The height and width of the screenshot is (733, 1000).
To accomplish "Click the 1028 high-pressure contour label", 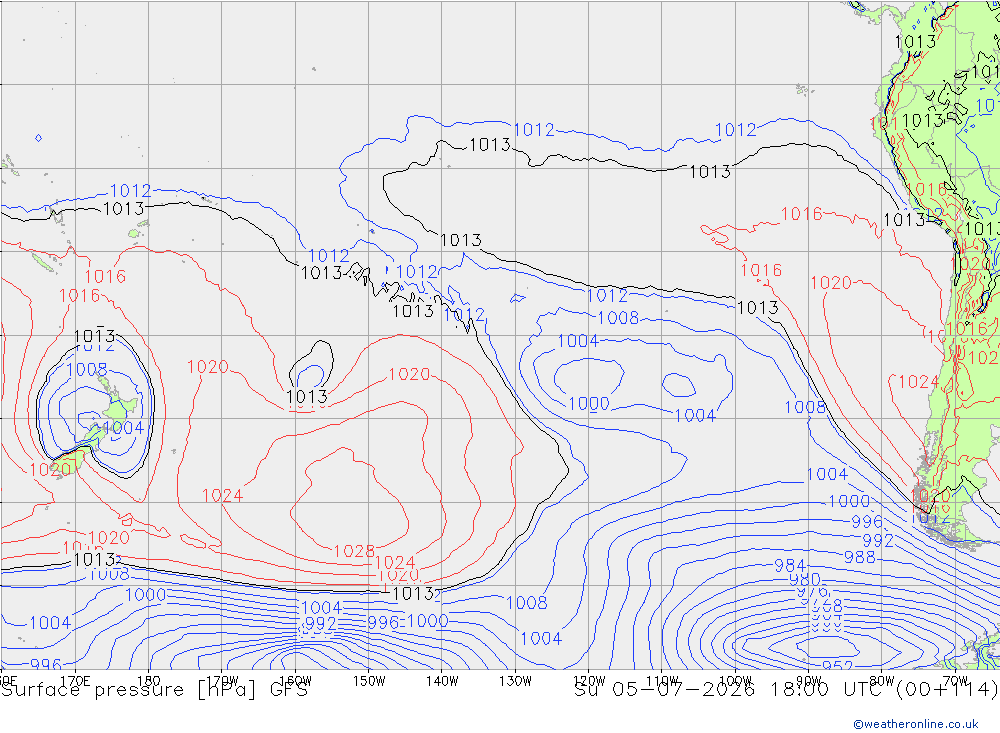I will (354, 551).
